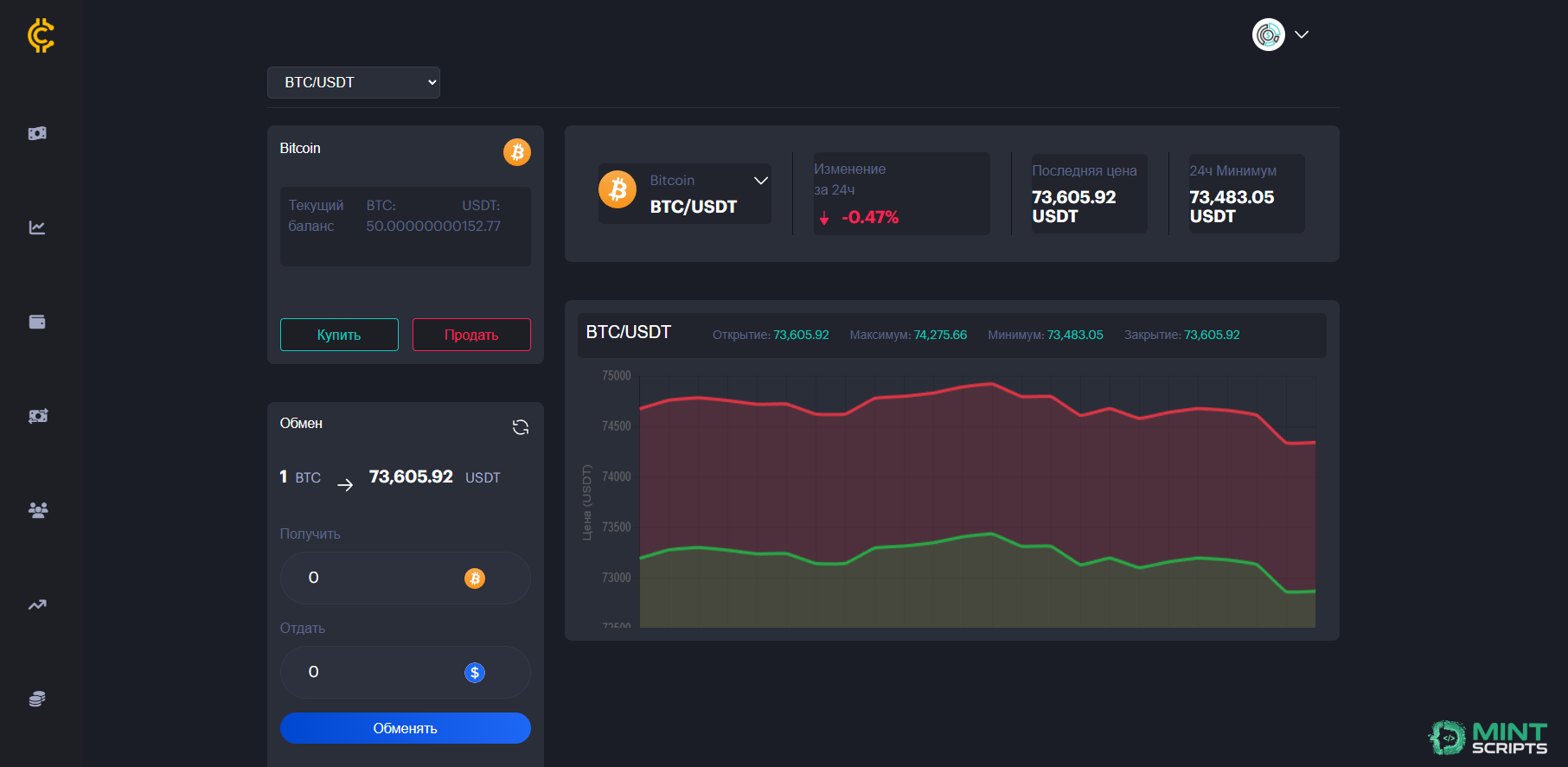Click the Купить button
1568x767 pixels.
339,335
